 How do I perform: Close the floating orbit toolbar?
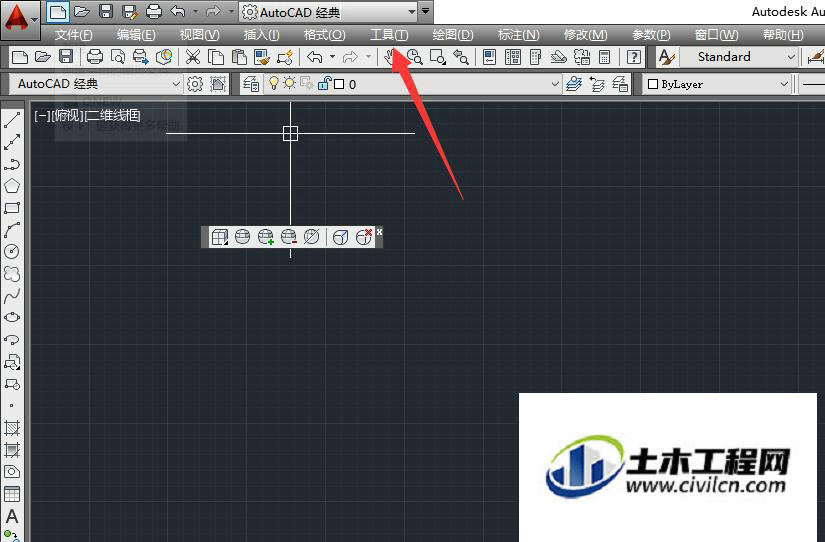click(379, 232)
